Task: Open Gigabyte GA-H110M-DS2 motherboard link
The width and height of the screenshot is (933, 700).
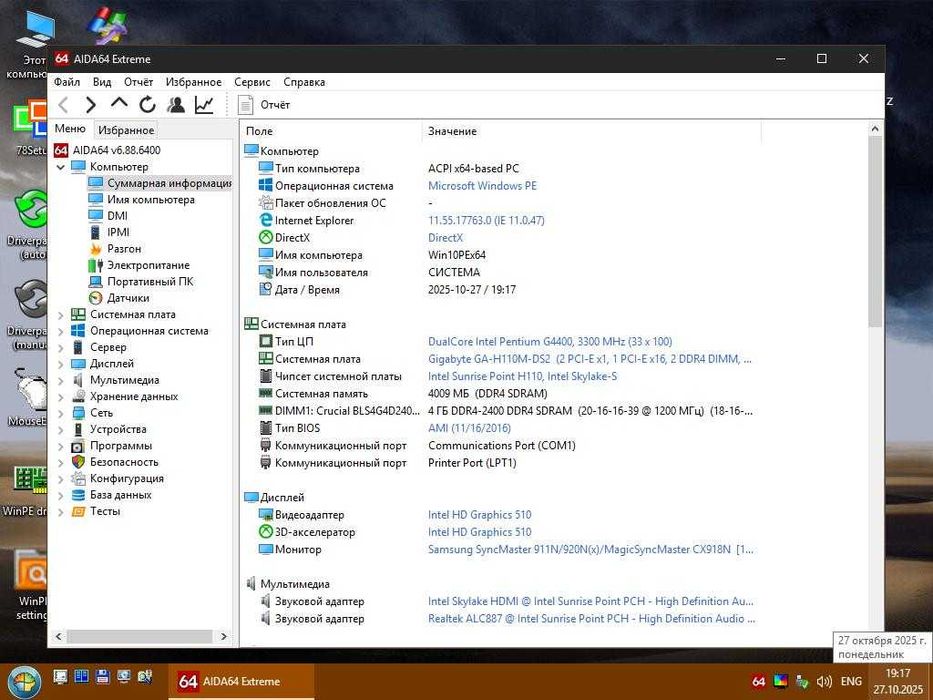Action: pos(590,359)
